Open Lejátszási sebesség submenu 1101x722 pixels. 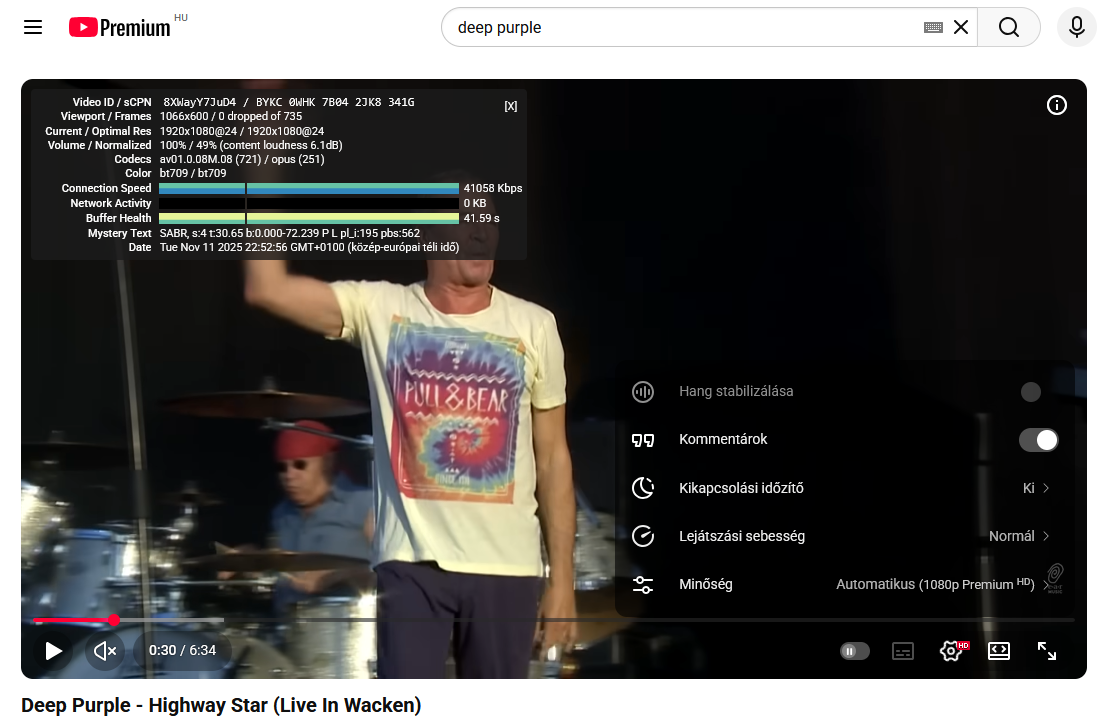click(x=844, y=536)
